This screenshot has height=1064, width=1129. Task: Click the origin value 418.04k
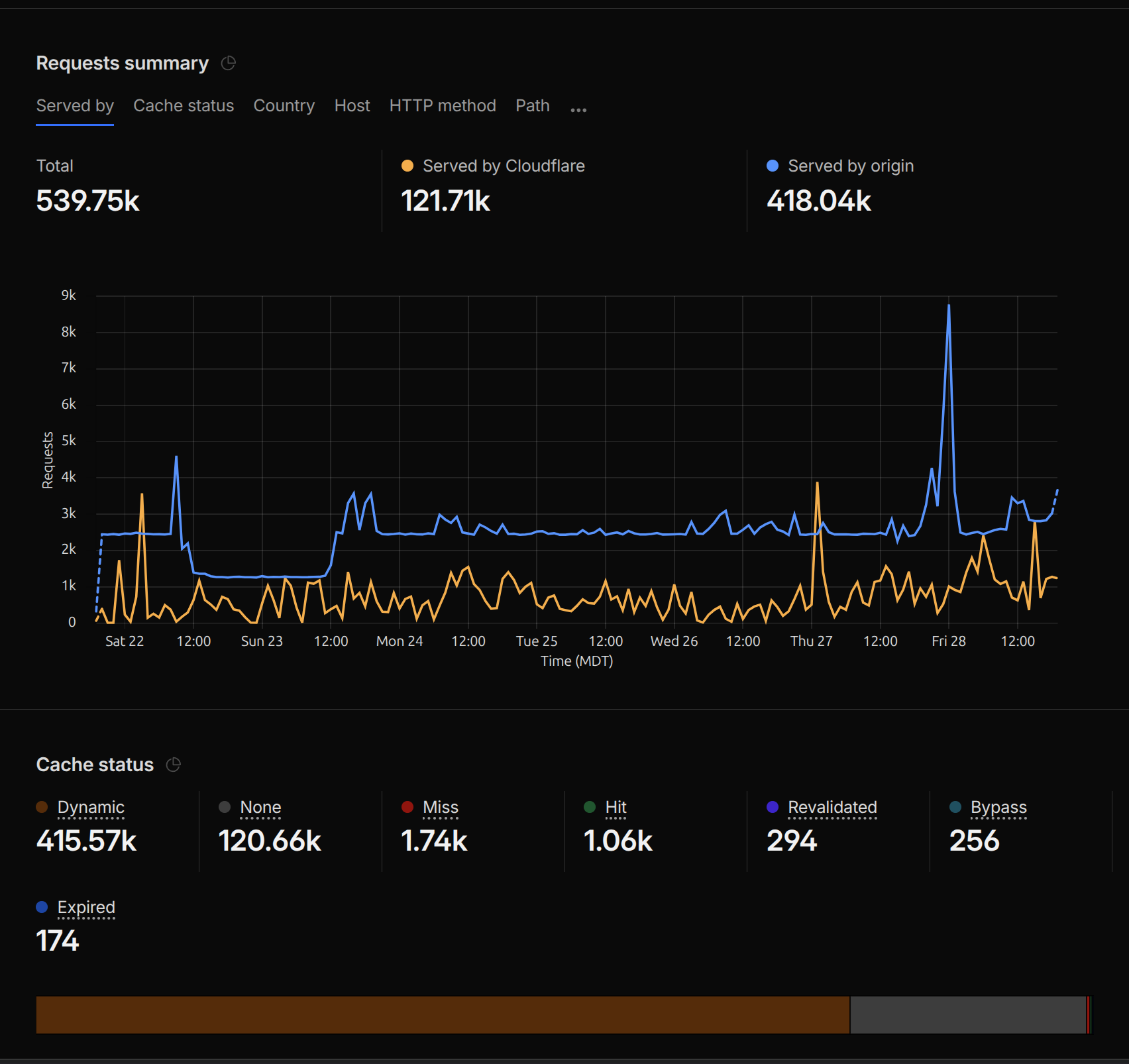[x=819, y=201]
